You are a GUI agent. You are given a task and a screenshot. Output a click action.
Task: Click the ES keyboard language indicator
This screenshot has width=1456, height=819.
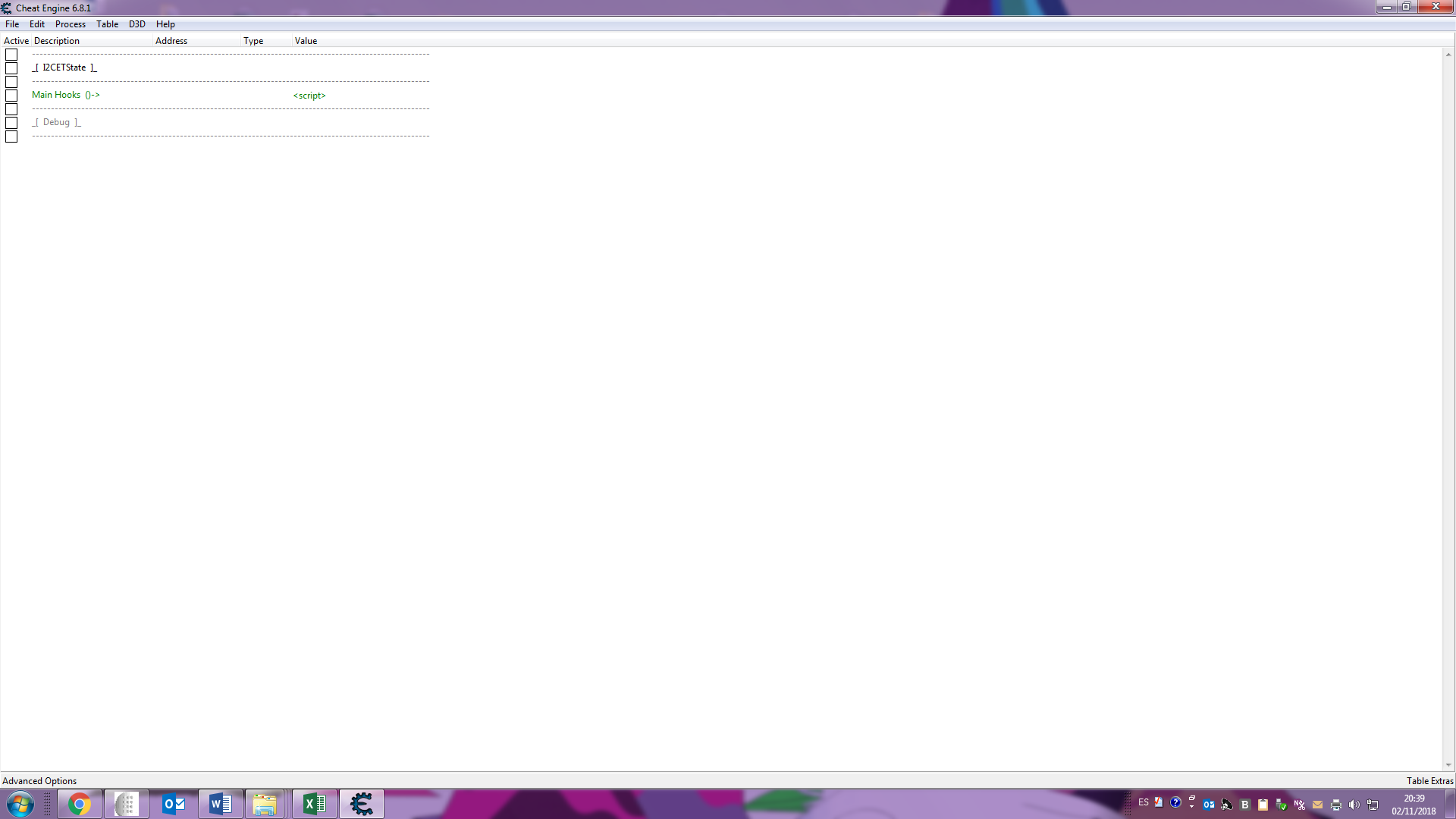coord(1143,803)
